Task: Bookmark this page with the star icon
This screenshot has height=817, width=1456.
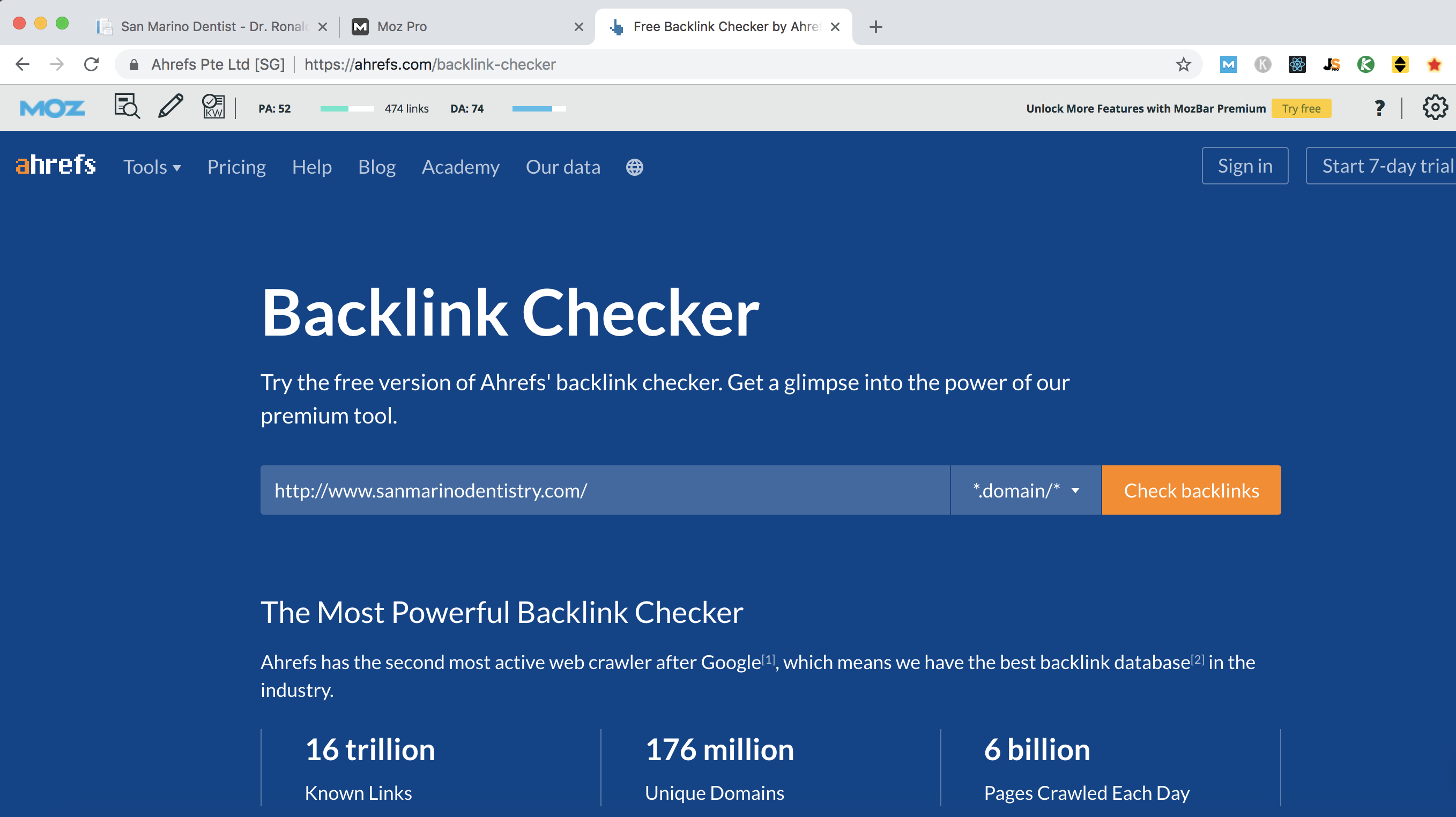Action: point(1184,64)
